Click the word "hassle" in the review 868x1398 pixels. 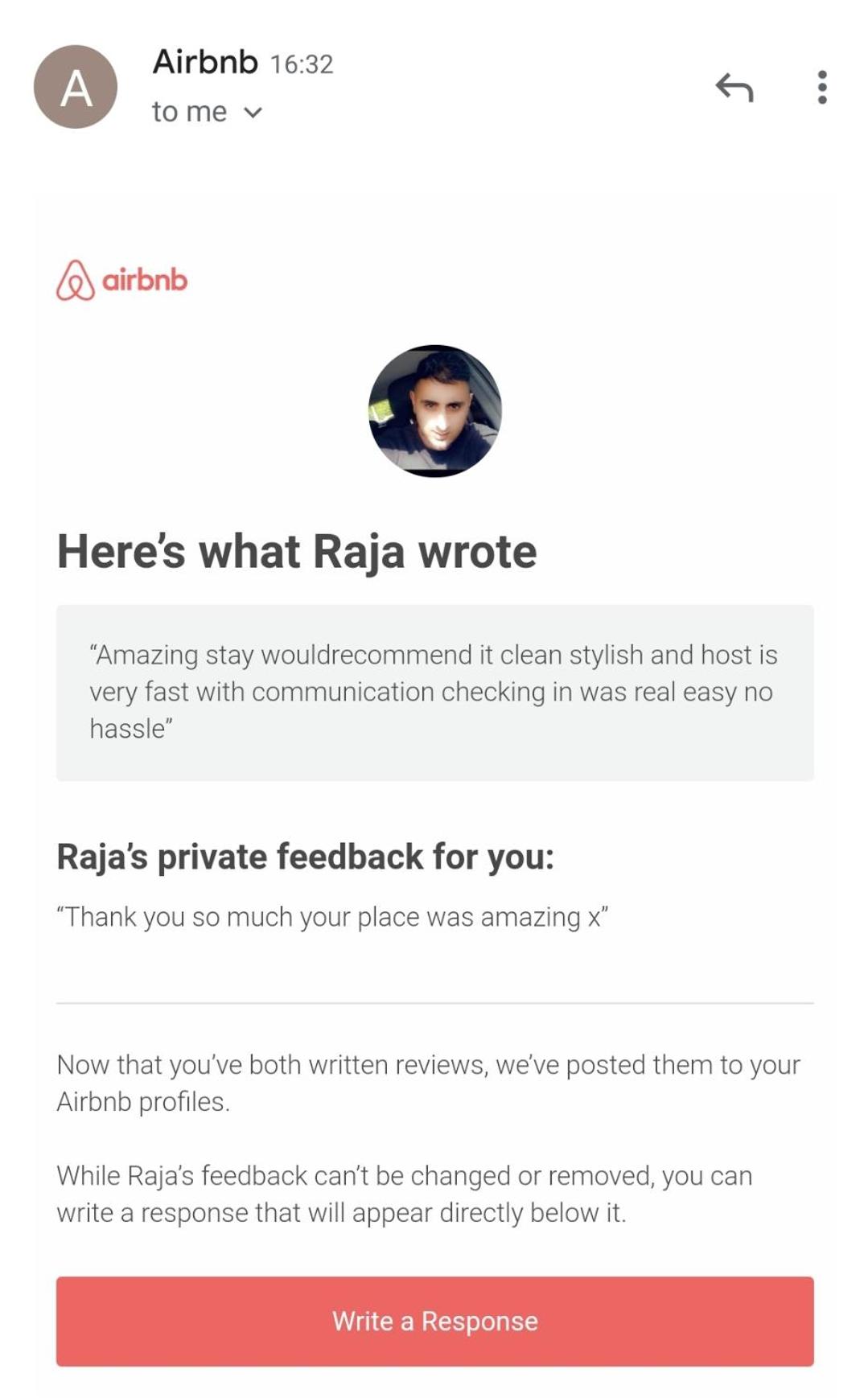(x=127, y=729)
